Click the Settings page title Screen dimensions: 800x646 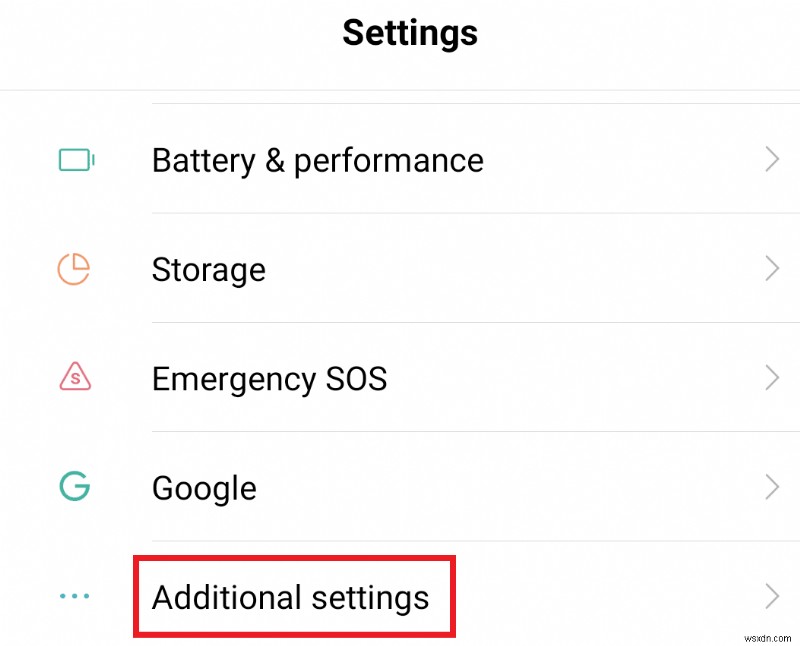click(x=410, y=33)
